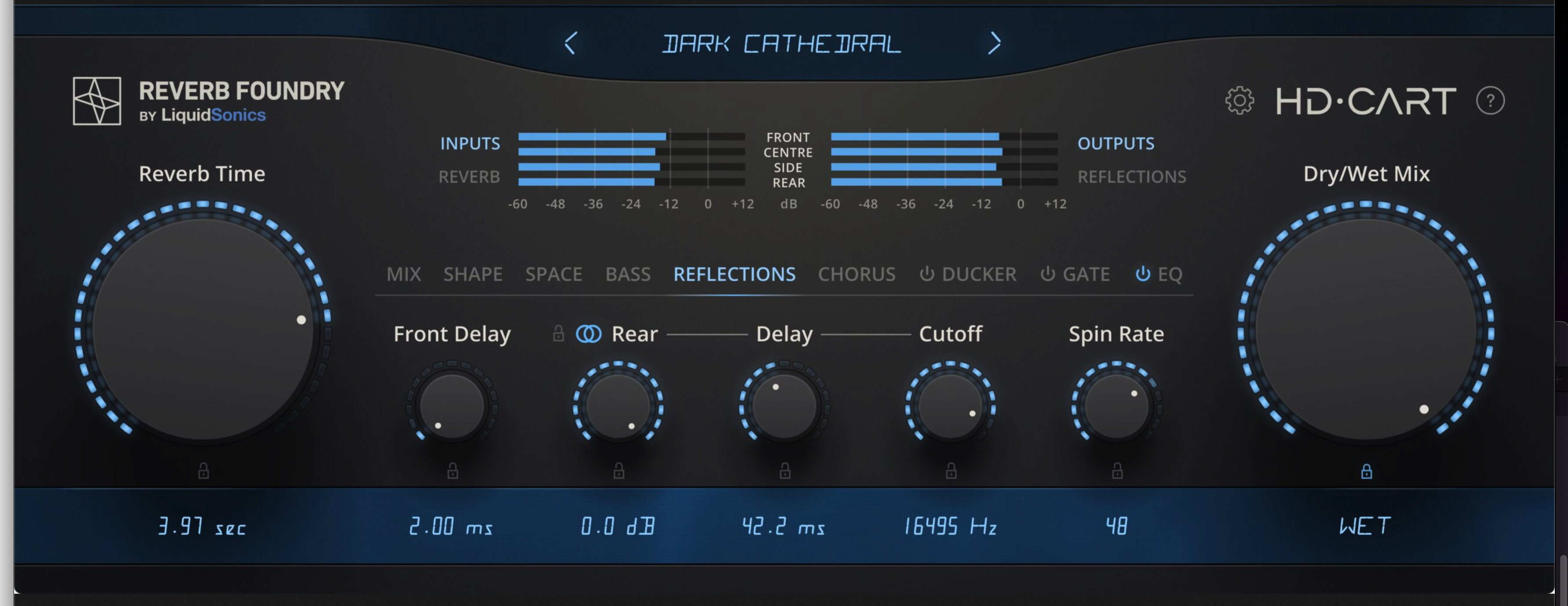Open the settings gear icon
Image resolution: width=1568 pixels, height=606 pixels.
1239,101
